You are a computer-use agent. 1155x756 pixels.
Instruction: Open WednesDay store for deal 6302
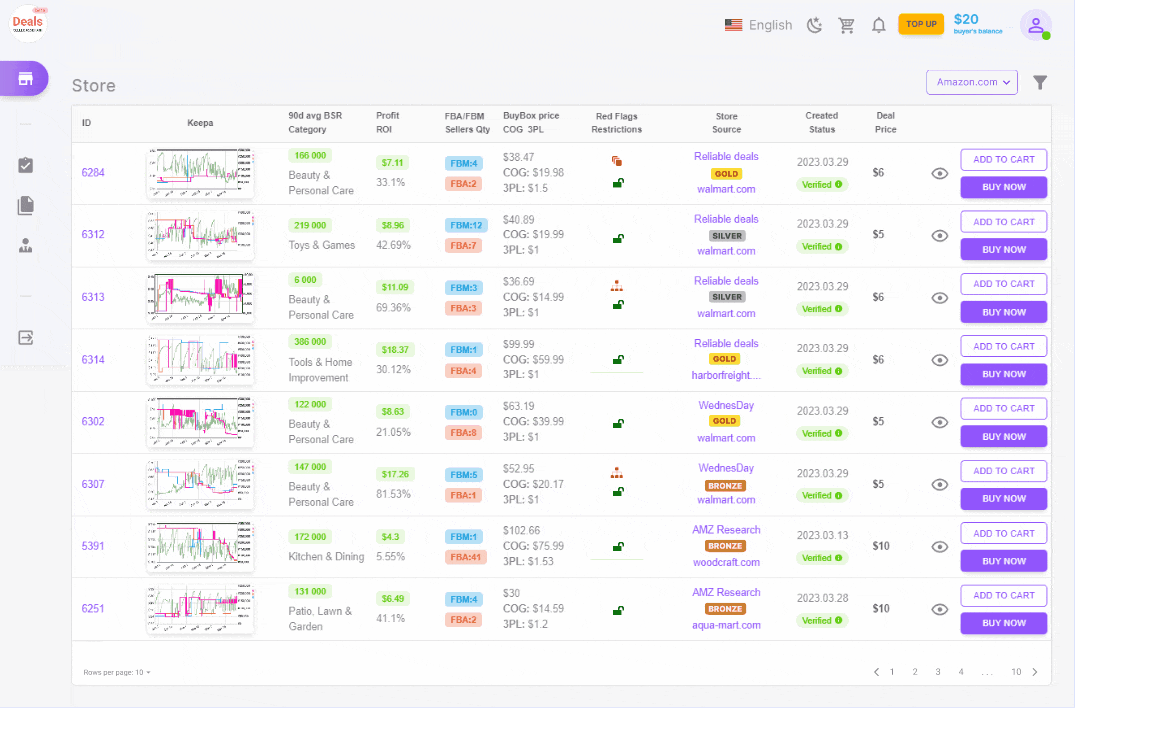[726, 405]
